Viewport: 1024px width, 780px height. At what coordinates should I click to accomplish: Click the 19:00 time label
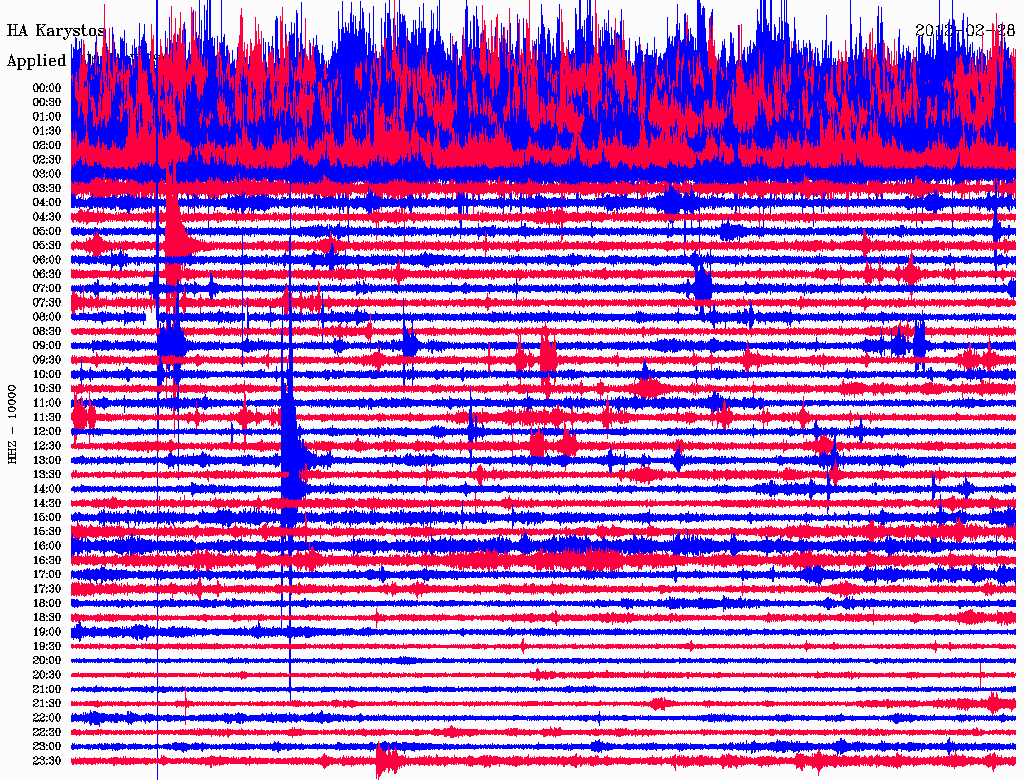tap(47, 632)
